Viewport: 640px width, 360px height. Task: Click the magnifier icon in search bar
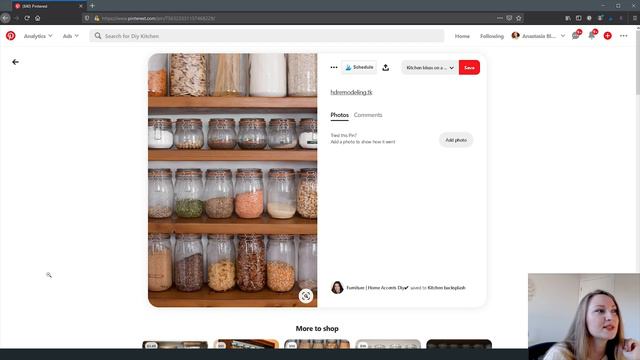pyautogui.click(x=98, y=36)
